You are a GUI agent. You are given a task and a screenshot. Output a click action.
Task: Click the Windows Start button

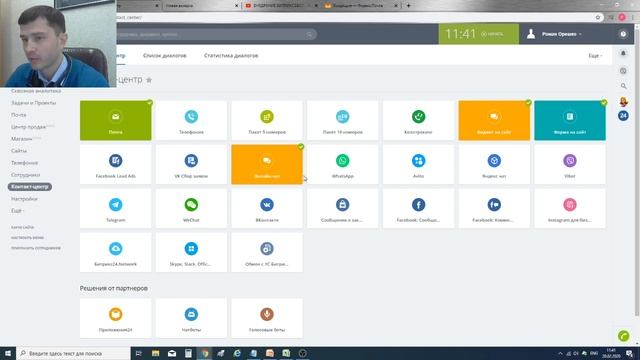tap(8, 353)
